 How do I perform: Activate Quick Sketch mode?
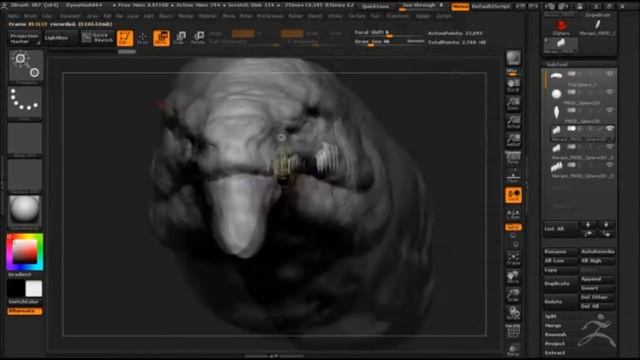click(97, 38)
